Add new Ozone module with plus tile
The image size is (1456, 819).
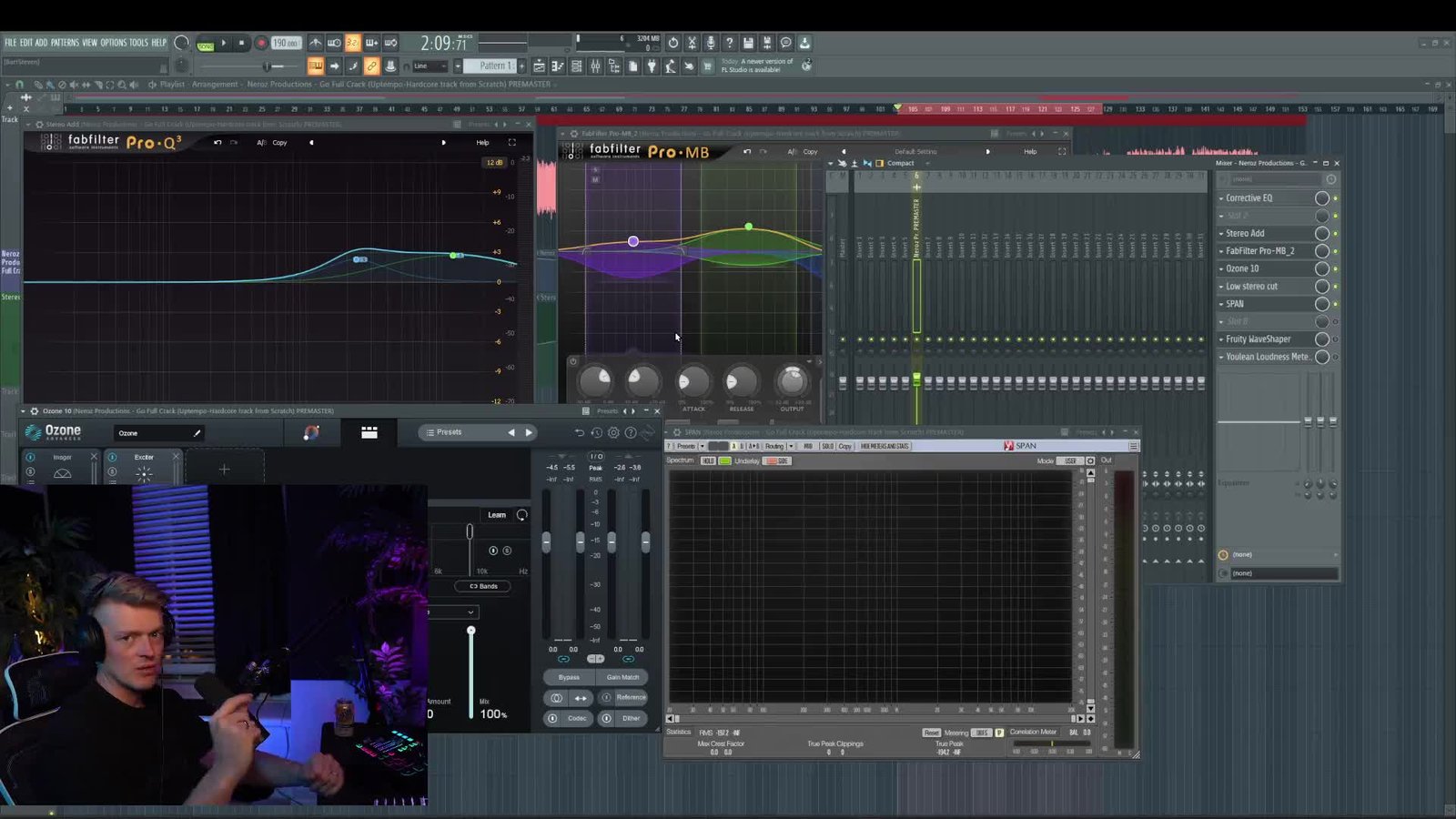[224, 470]
